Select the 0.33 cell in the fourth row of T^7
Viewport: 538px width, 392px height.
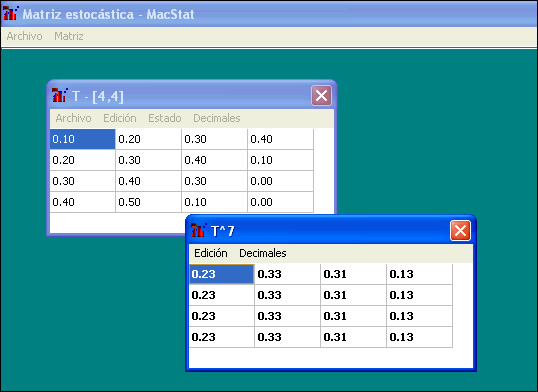point(288,337)
